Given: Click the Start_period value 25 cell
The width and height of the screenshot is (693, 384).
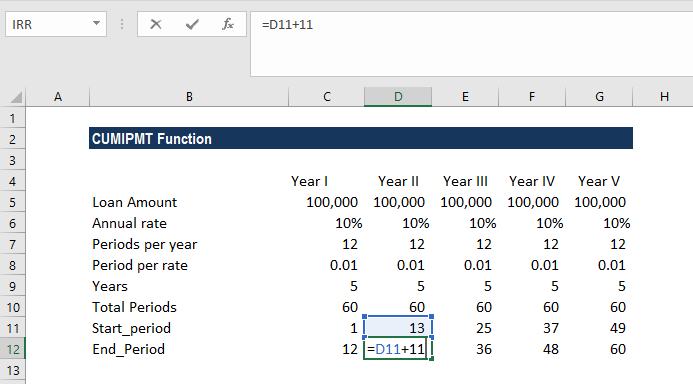Looking at the screenshot, I should [465, 328].
